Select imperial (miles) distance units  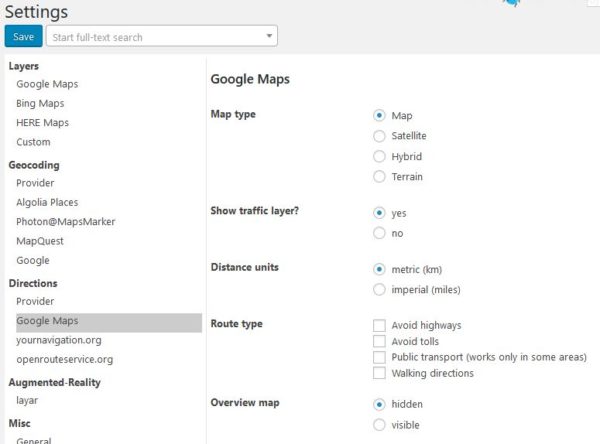click(x=379, y=289)
